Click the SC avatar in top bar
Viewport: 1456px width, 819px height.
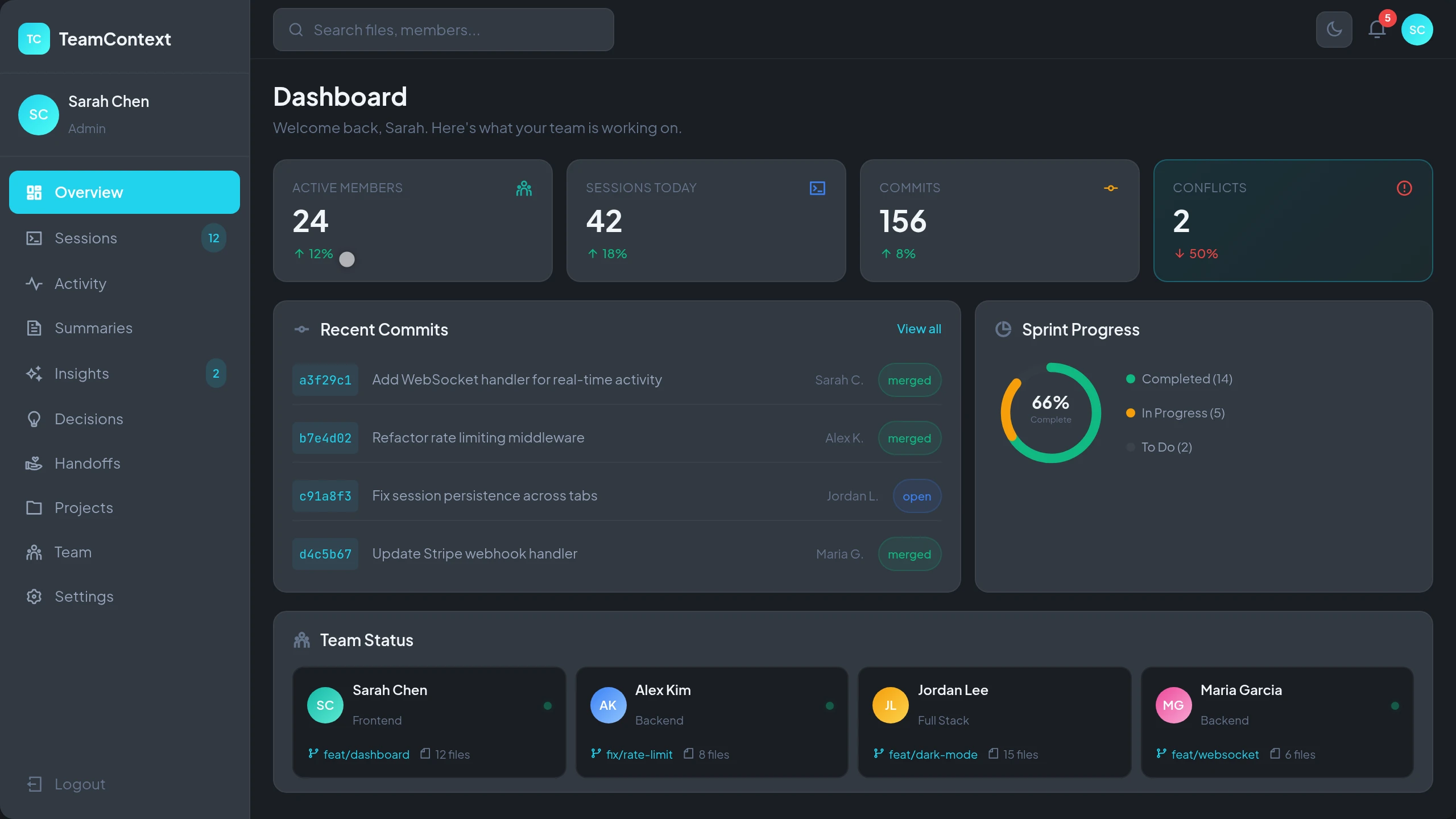pyautogui.click(x=1417, y=30)
